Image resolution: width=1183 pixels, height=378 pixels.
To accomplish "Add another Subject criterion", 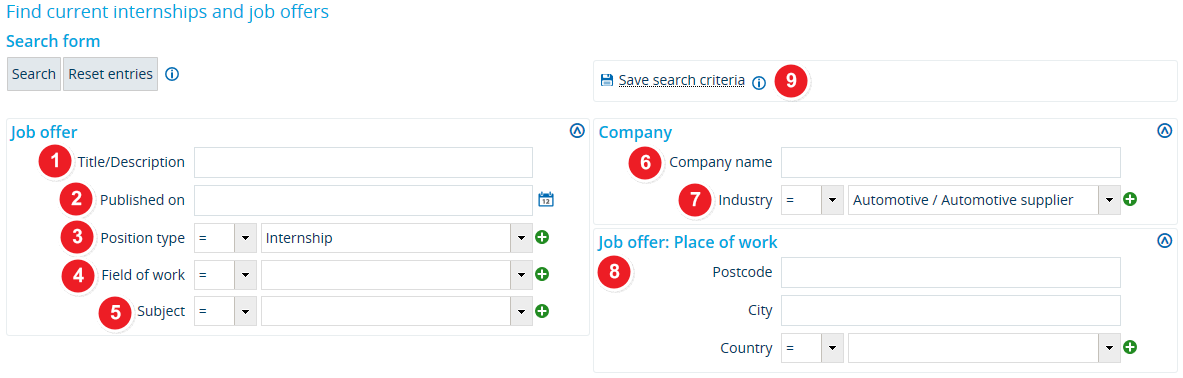I will tap(542, 311).
